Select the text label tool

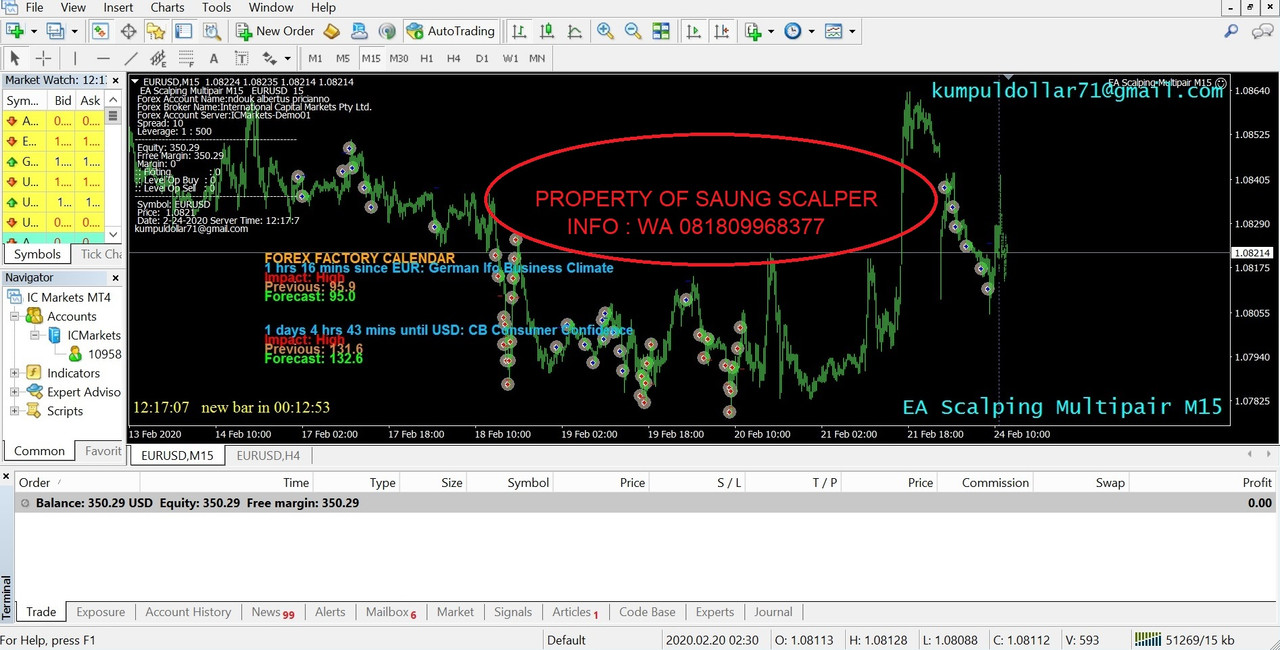click(x=242, y=58)
